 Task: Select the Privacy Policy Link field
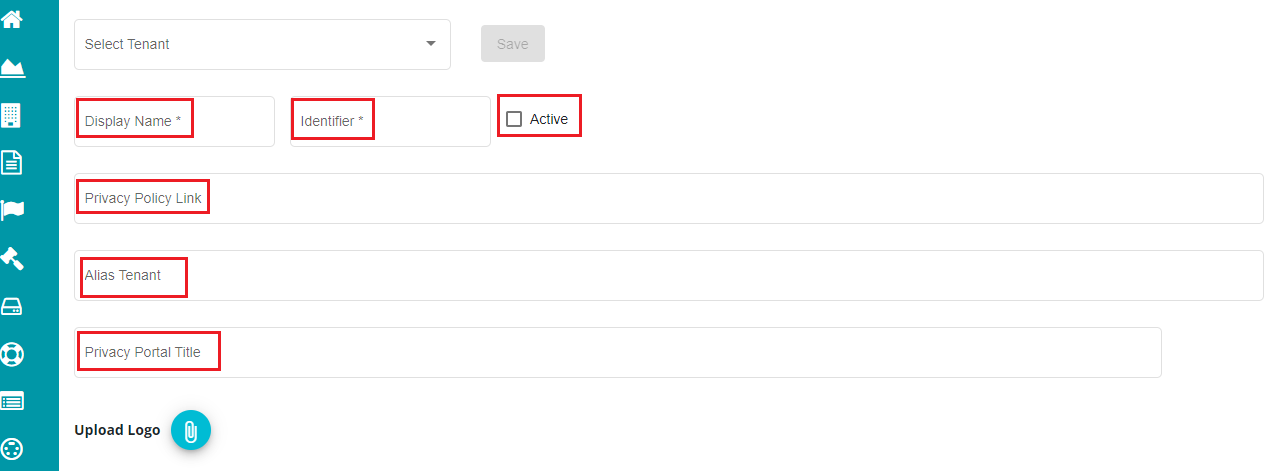coord(669,198)
